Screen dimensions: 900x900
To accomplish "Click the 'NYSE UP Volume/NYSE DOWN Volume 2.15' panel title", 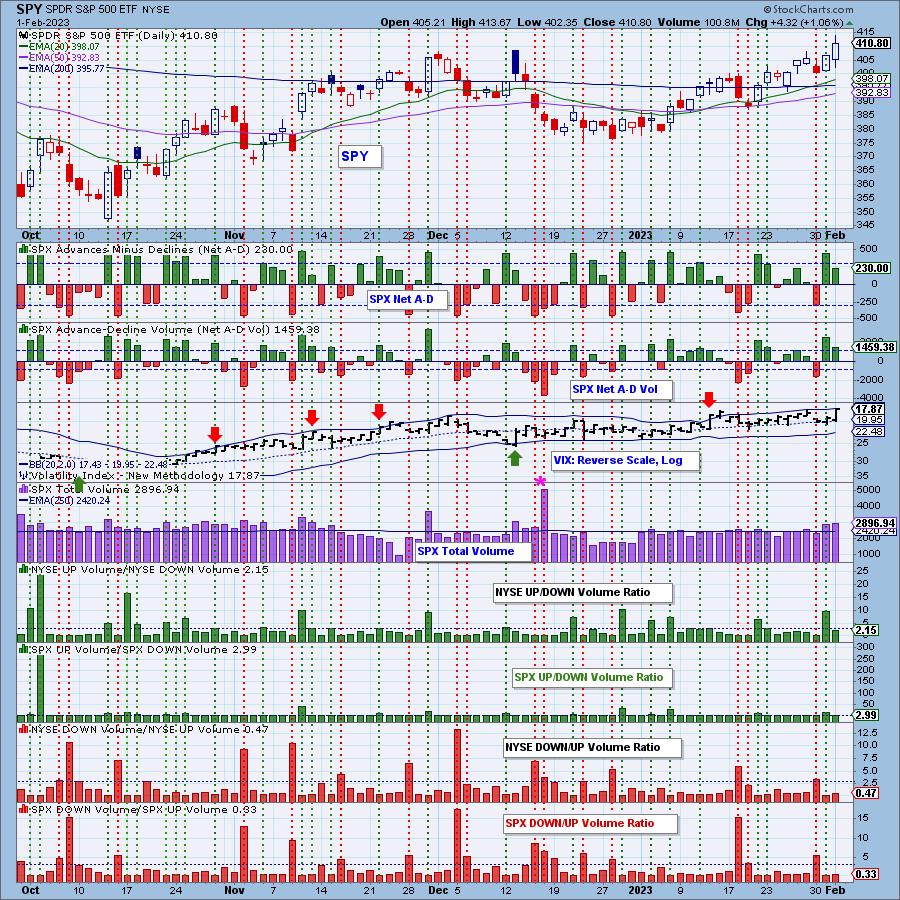I will tap(143, 569).
